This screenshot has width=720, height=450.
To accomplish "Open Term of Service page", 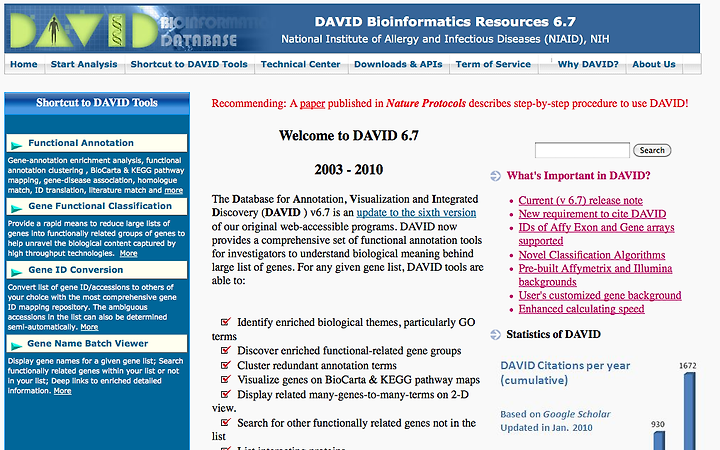I will 493,64.
